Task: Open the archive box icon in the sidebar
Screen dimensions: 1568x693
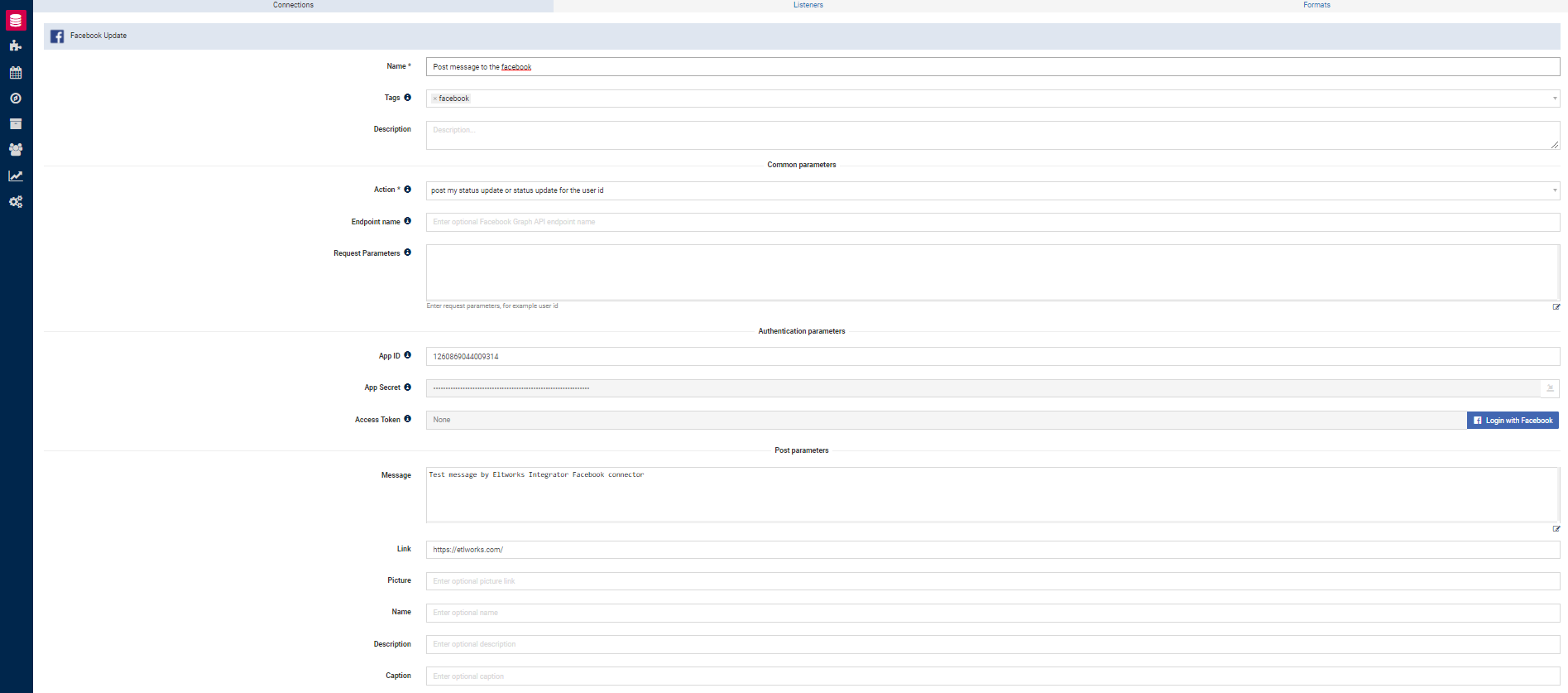Action: (x=16, y=123)
